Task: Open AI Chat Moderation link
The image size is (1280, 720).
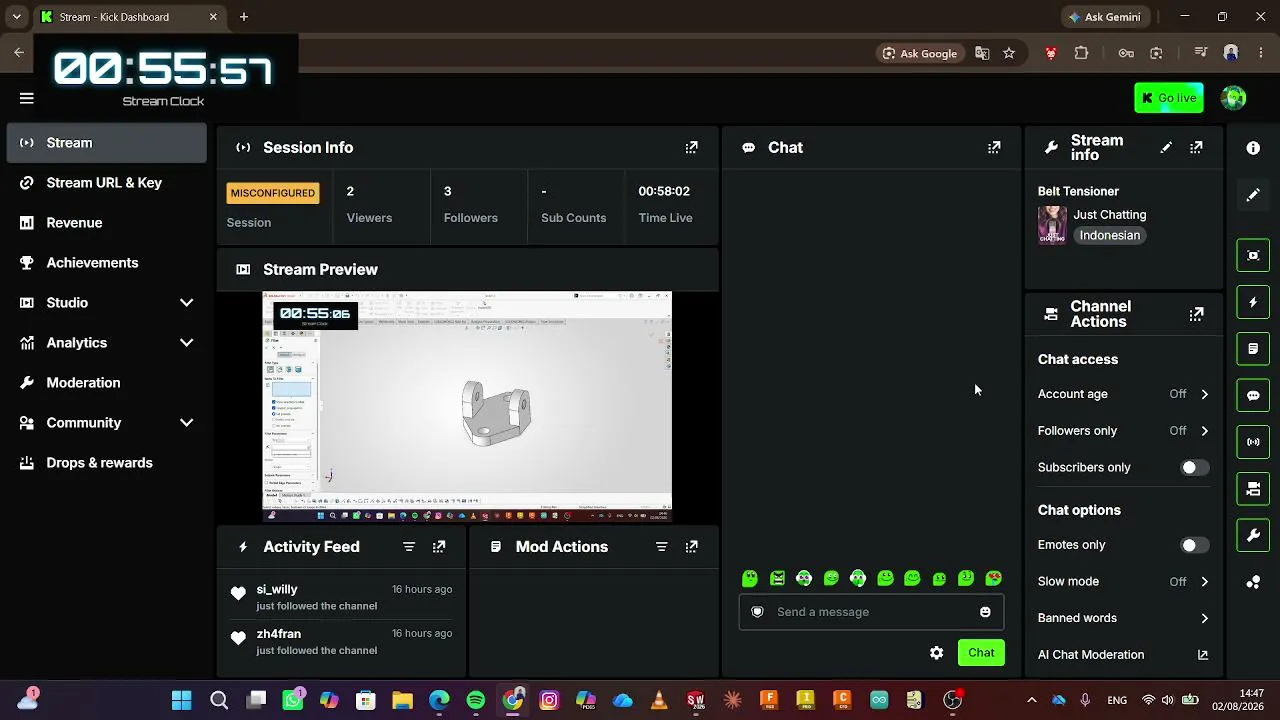Action: coord(1123,655)
